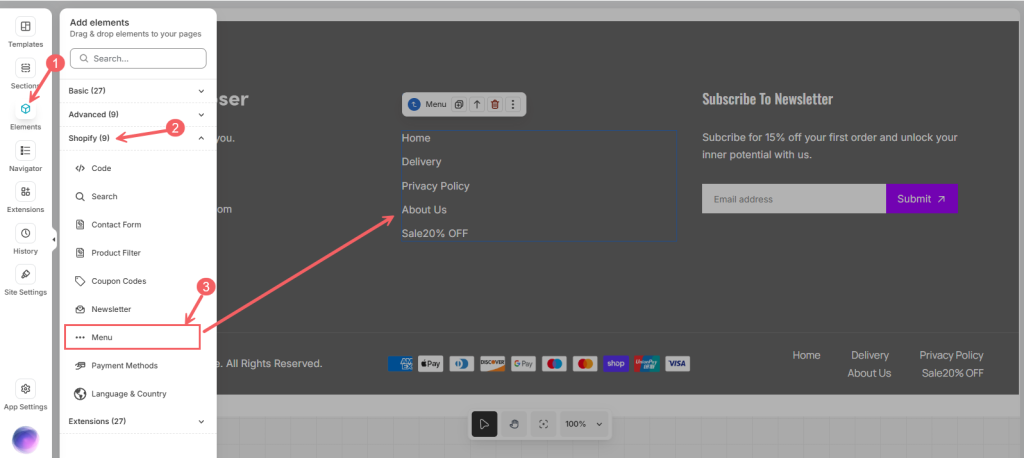Open the Templates panel in sidebar
This screenshot has width=1024, height=458.
[25, 32]
